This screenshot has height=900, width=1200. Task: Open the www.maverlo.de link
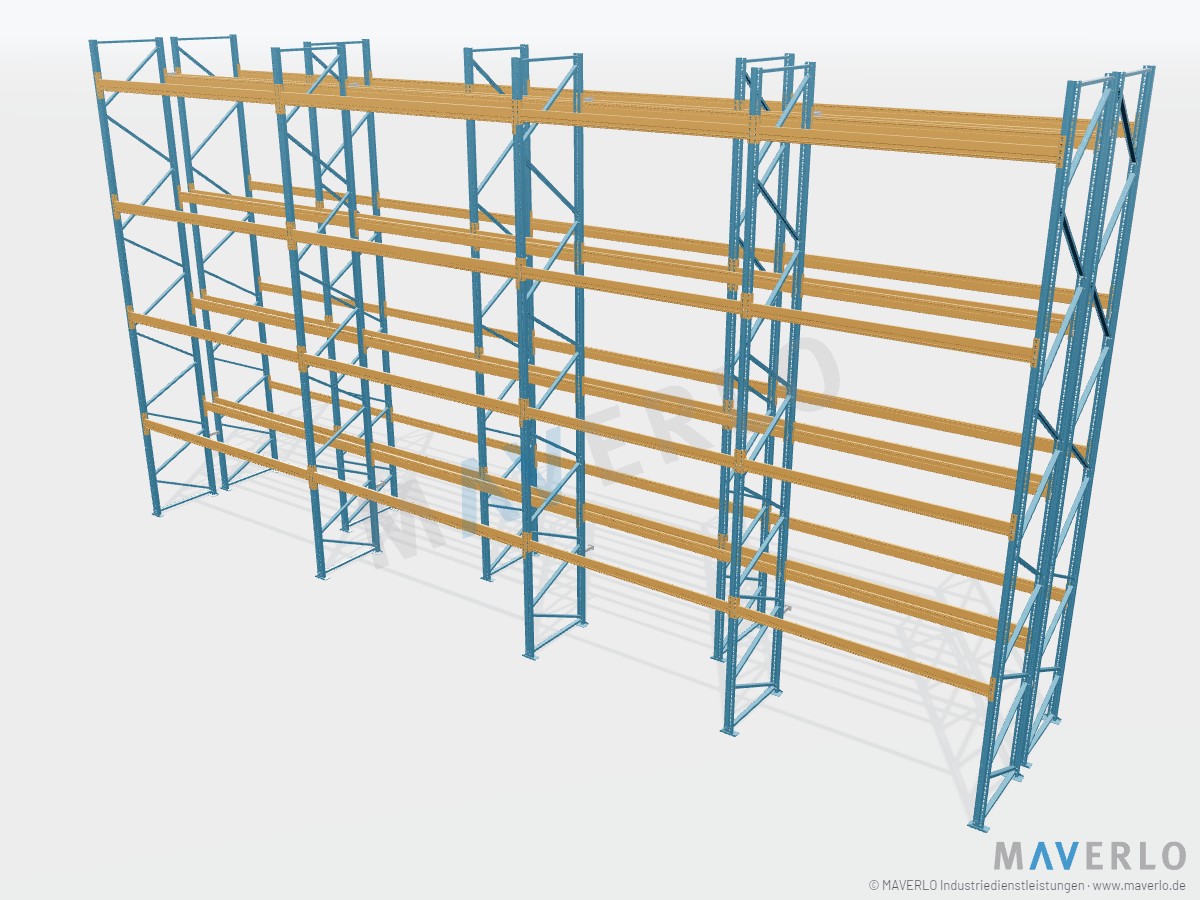pos(1140,885)
